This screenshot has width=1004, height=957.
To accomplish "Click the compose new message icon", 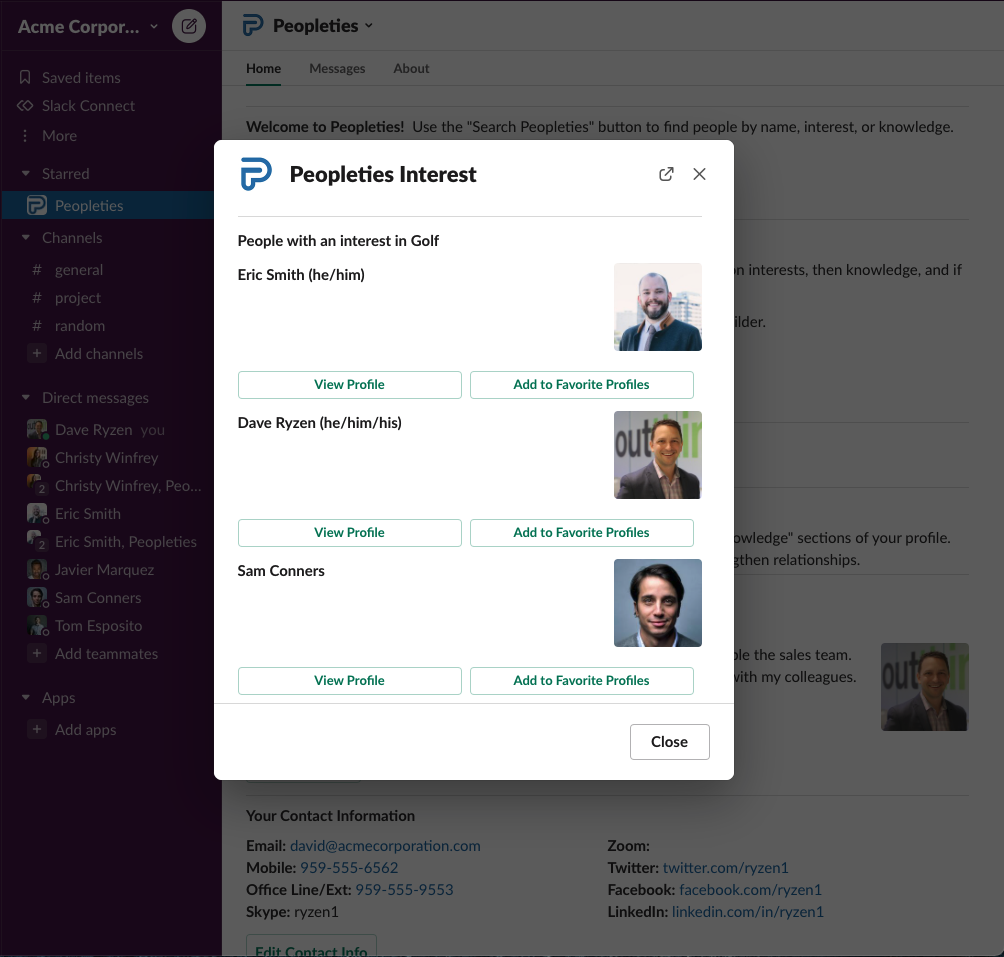I will click(189, 26).
